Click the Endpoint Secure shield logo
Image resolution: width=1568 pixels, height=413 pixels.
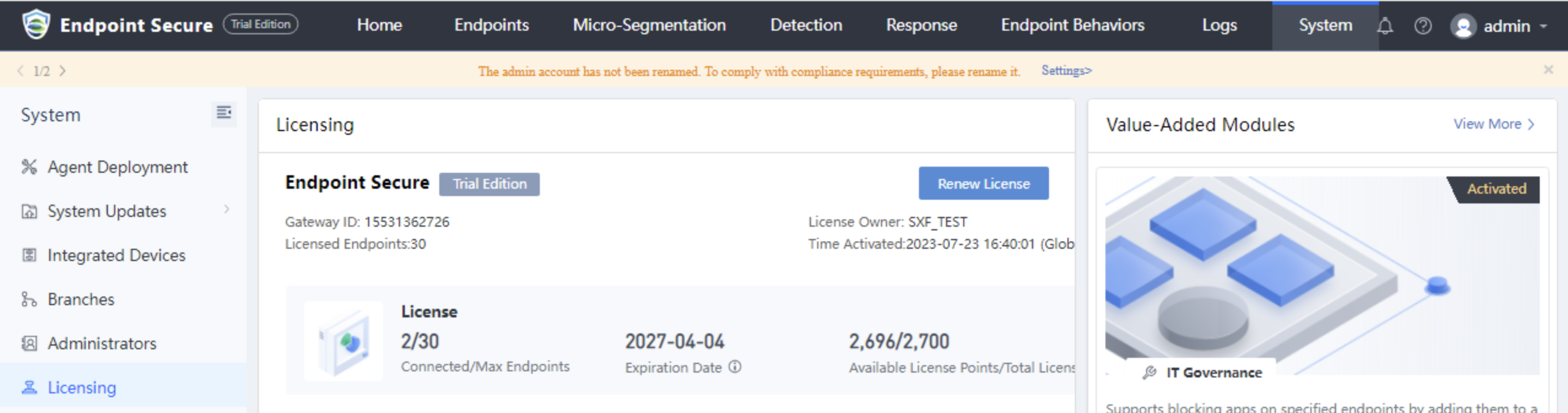click(36, 25)
